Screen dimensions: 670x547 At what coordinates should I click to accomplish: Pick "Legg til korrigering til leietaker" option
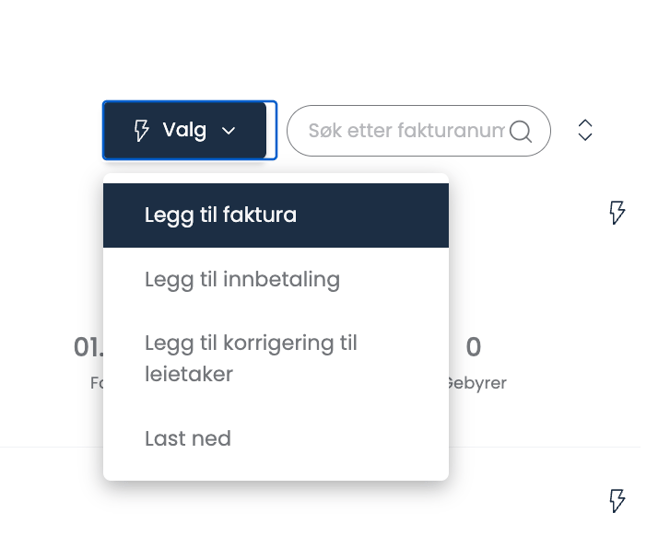pyautogui.click(x=250, y=343)
